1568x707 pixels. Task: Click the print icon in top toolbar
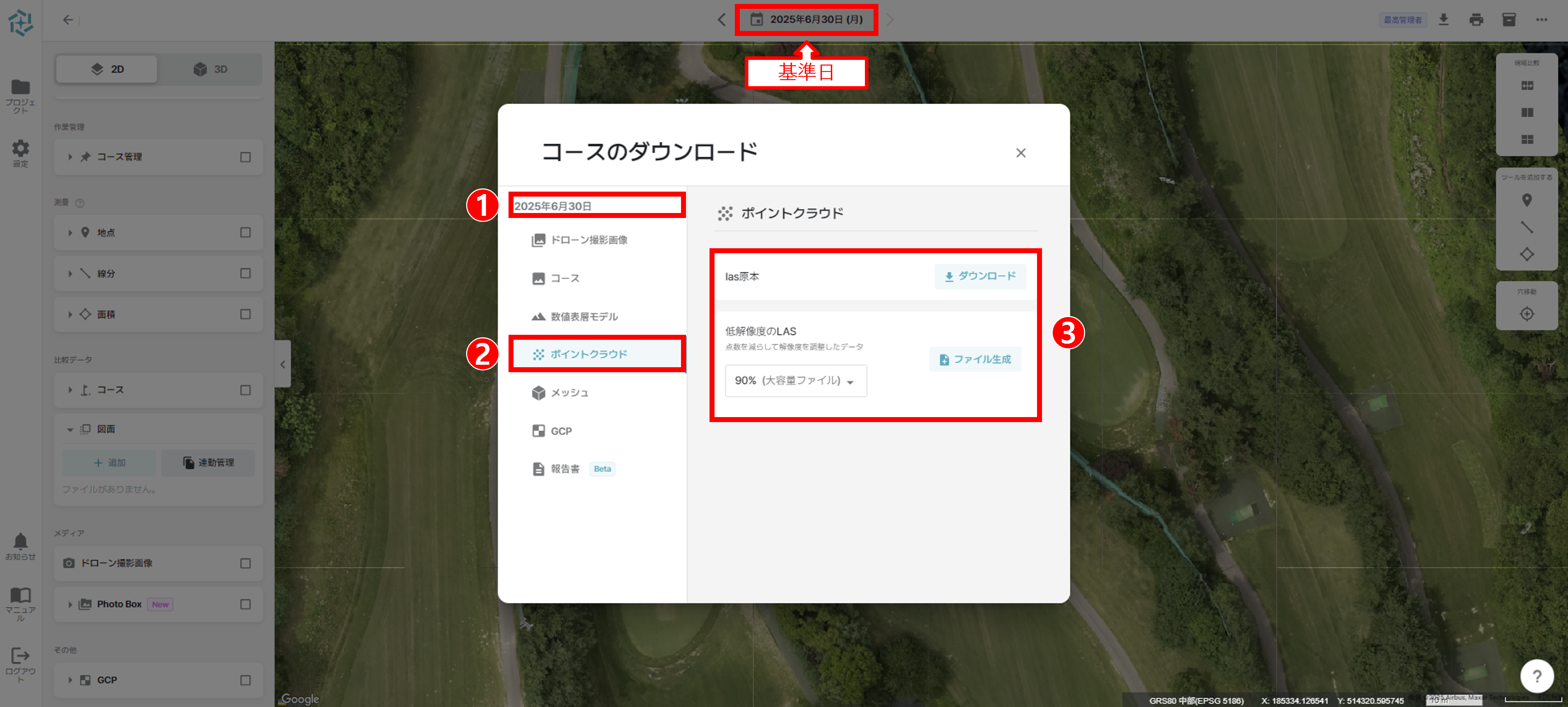[x=1475, y=20]
